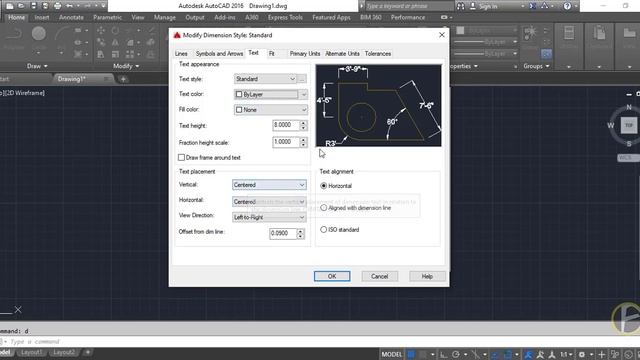
Task: Click the New drawing icon in quick access toolbar
Action: 10,6
